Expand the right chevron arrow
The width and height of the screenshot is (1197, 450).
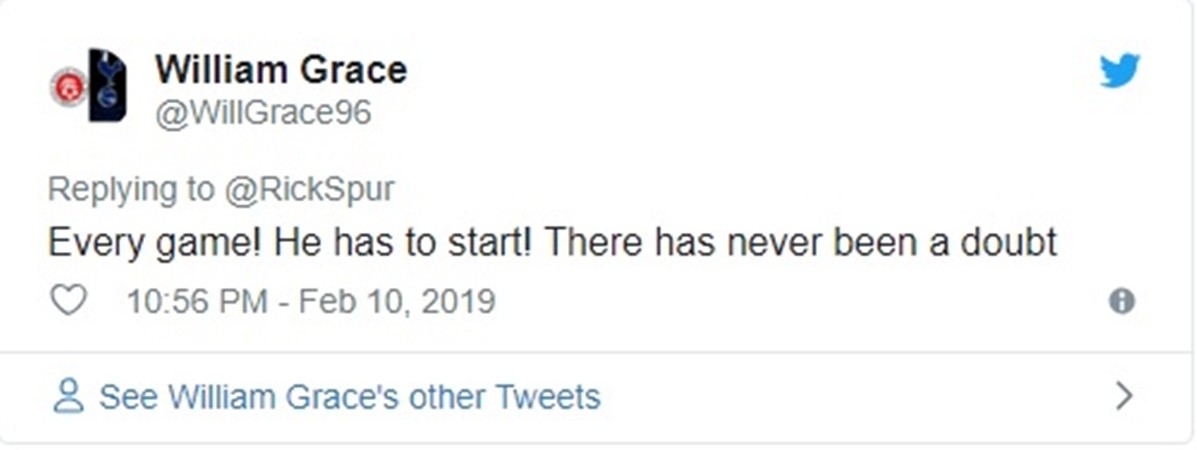[x=1125, y=396]
